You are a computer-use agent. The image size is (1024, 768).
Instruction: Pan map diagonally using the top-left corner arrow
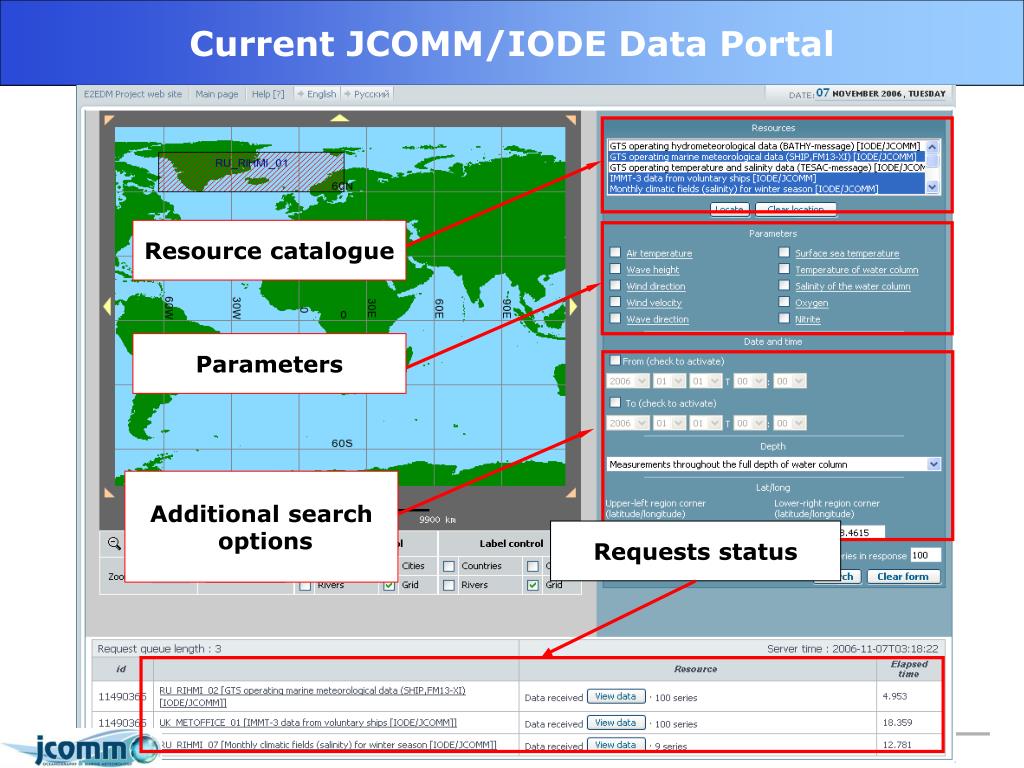pyautogui.click(x=109, y=120)
